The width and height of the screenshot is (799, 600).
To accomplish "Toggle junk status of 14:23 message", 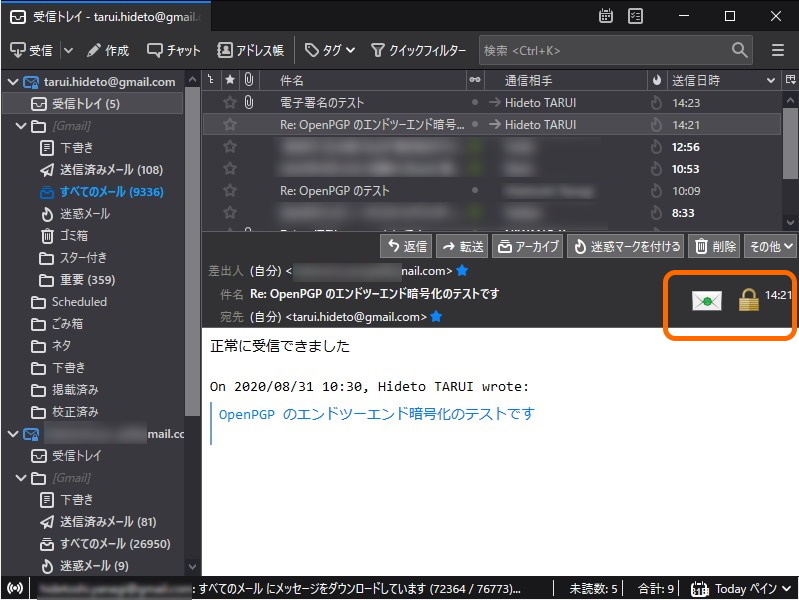I will pyautogui.click(x=656, y=102).
